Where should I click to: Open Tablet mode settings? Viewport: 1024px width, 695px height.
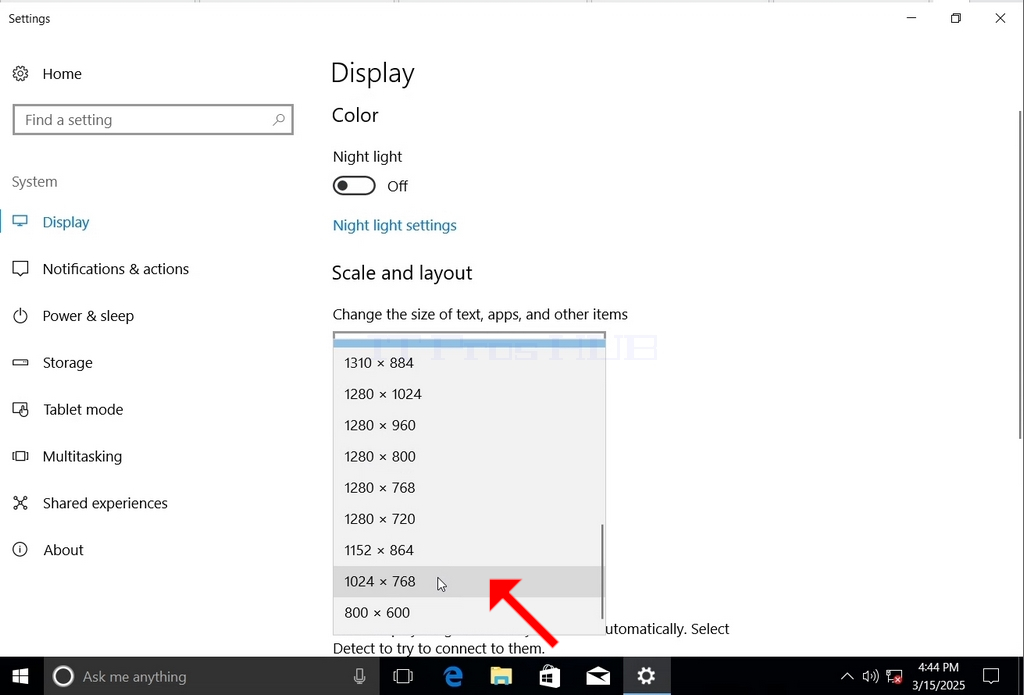point(83,410)
